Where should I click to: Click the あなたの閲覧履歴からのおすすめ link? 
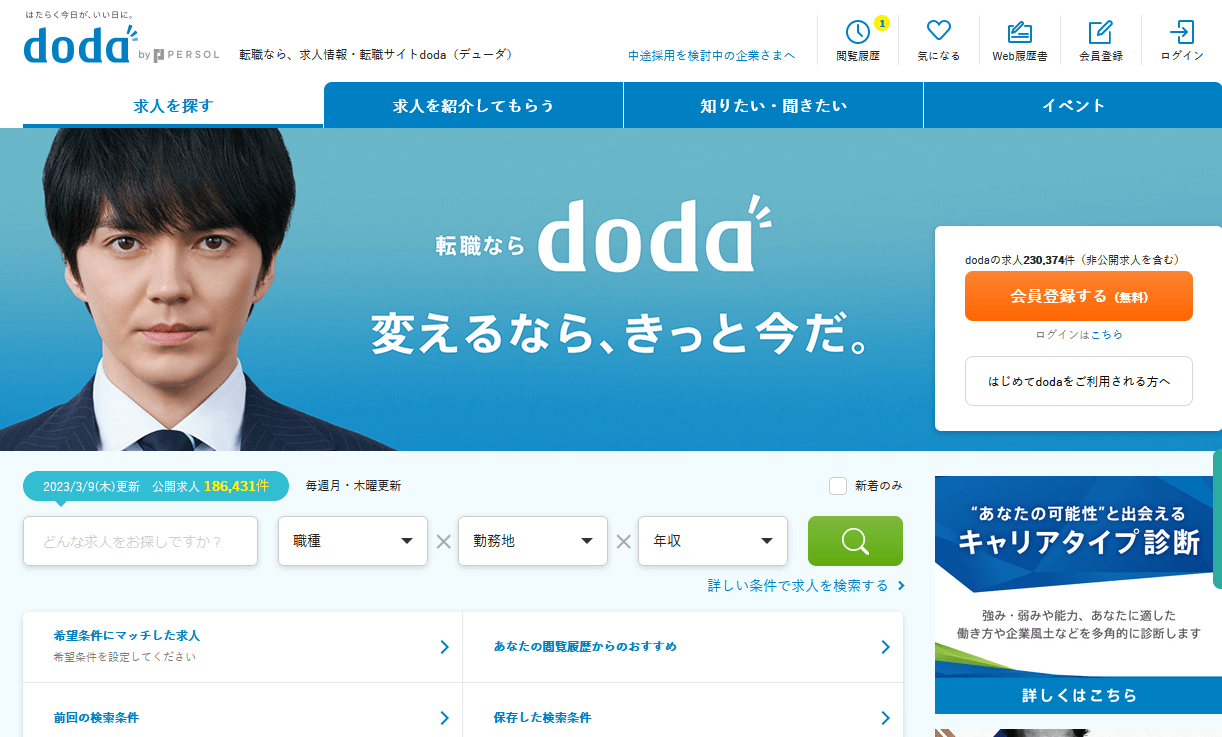click(585, 647)
